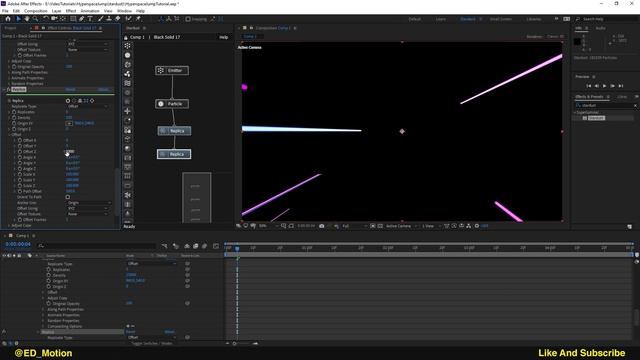Select the Brush tool

pyautogui.click(x=100, y=19)
